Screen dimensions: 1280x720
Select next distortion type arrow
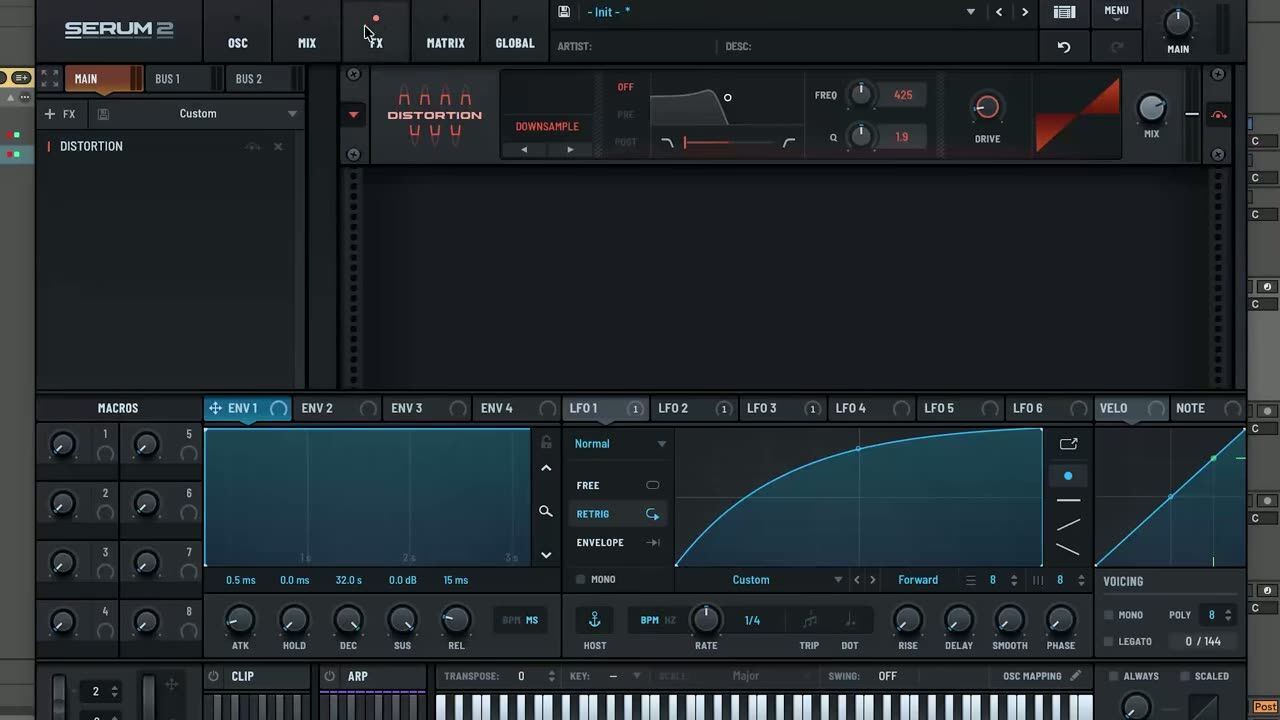(x=570, y=150)
